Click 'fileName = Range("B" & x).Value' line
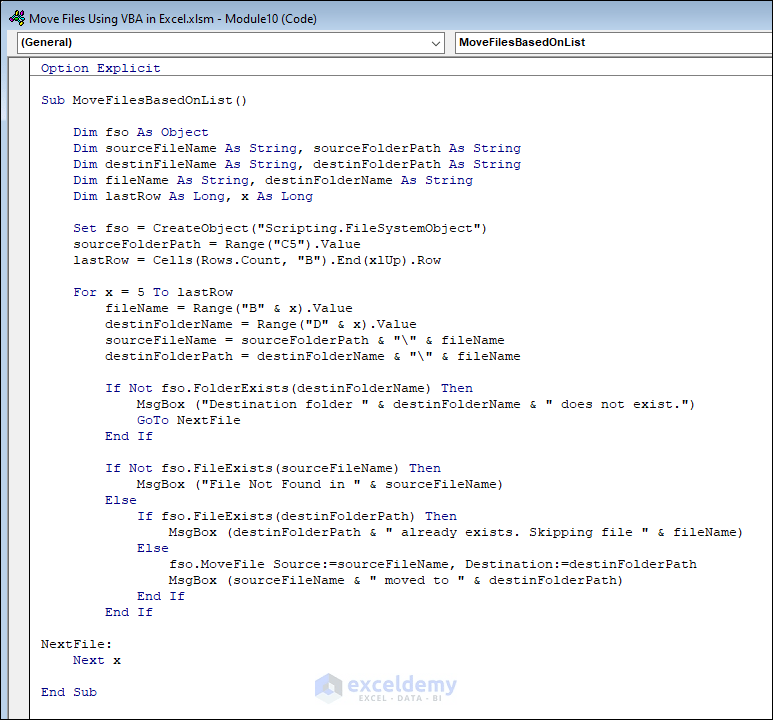 pyautogui.click(x=229, y=308)
